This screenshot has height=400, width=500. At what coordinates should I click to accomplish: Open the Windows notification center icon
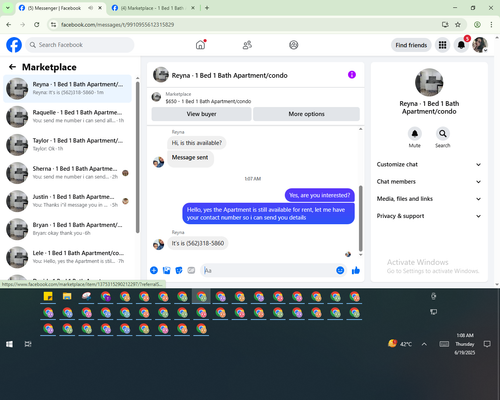[x=487, y=344]
